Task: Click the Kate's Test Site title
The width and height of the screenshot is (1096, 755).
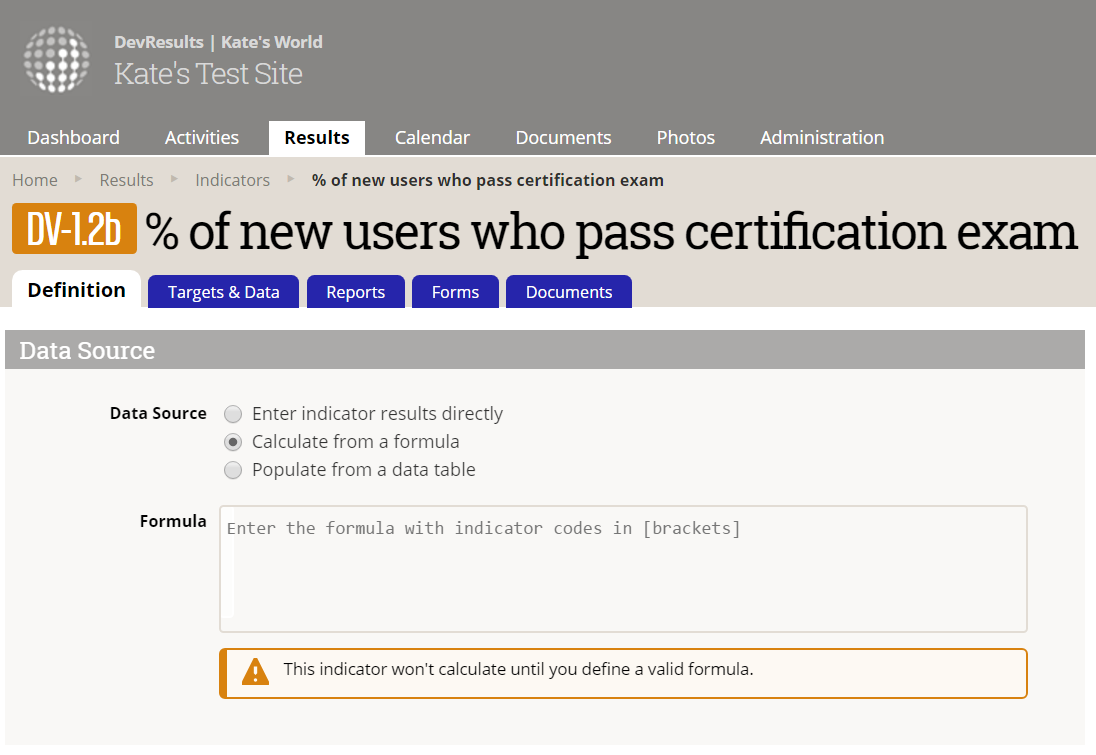Action: click(208, 74)
